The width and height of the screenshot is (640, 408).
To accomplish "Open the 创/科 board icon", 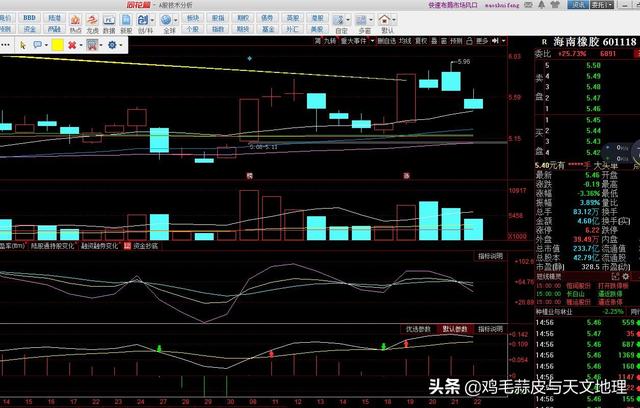I will click(x=143, y=20).
